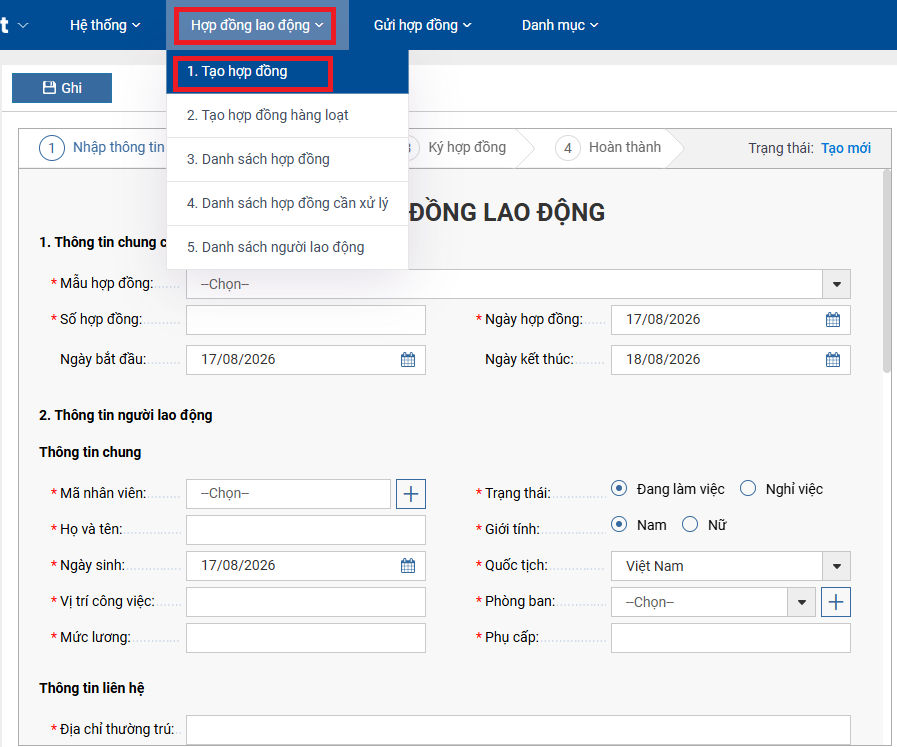897x747 pixels.
Task: Open the Hệ thống menu
Action: (x=105, y=25)
